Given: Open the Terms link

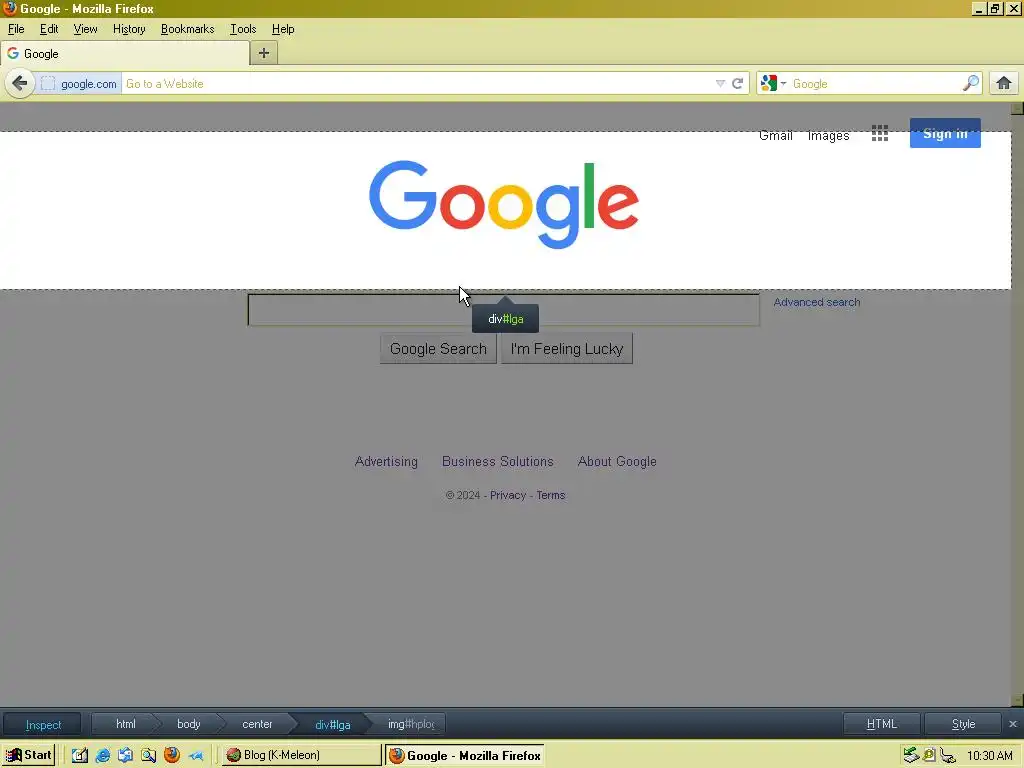Looking at the screenshot, I should [x=551, y=495].
